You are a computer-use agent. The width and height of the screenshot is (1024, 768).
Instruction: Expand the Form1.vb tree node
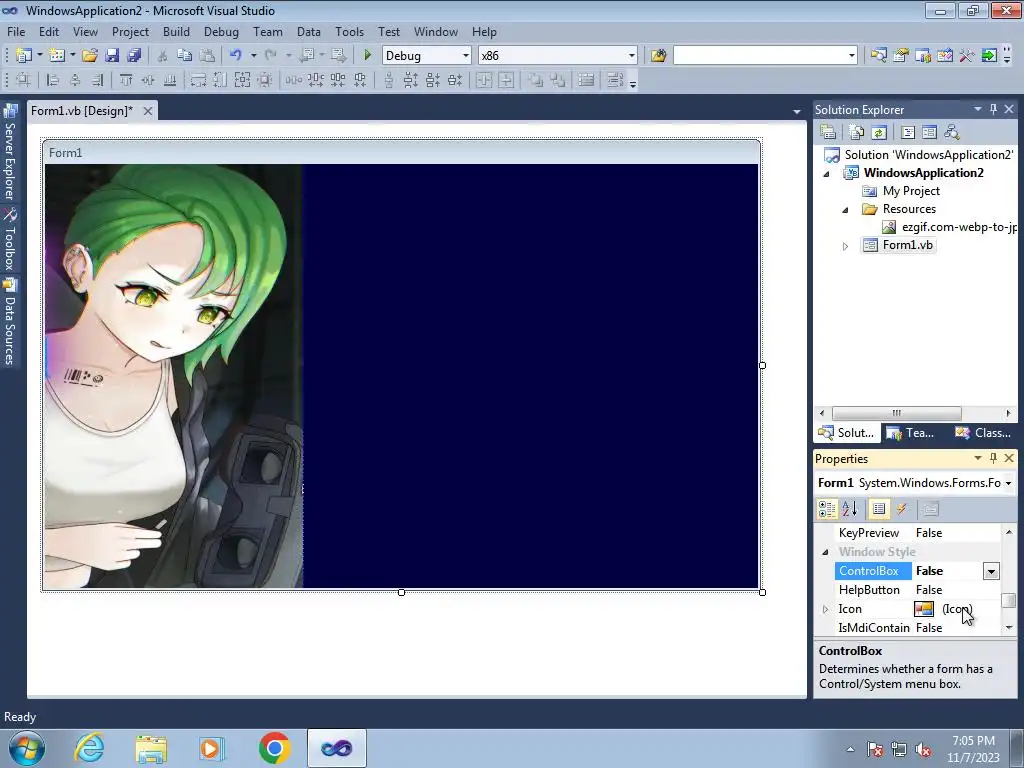pos(845,246)
